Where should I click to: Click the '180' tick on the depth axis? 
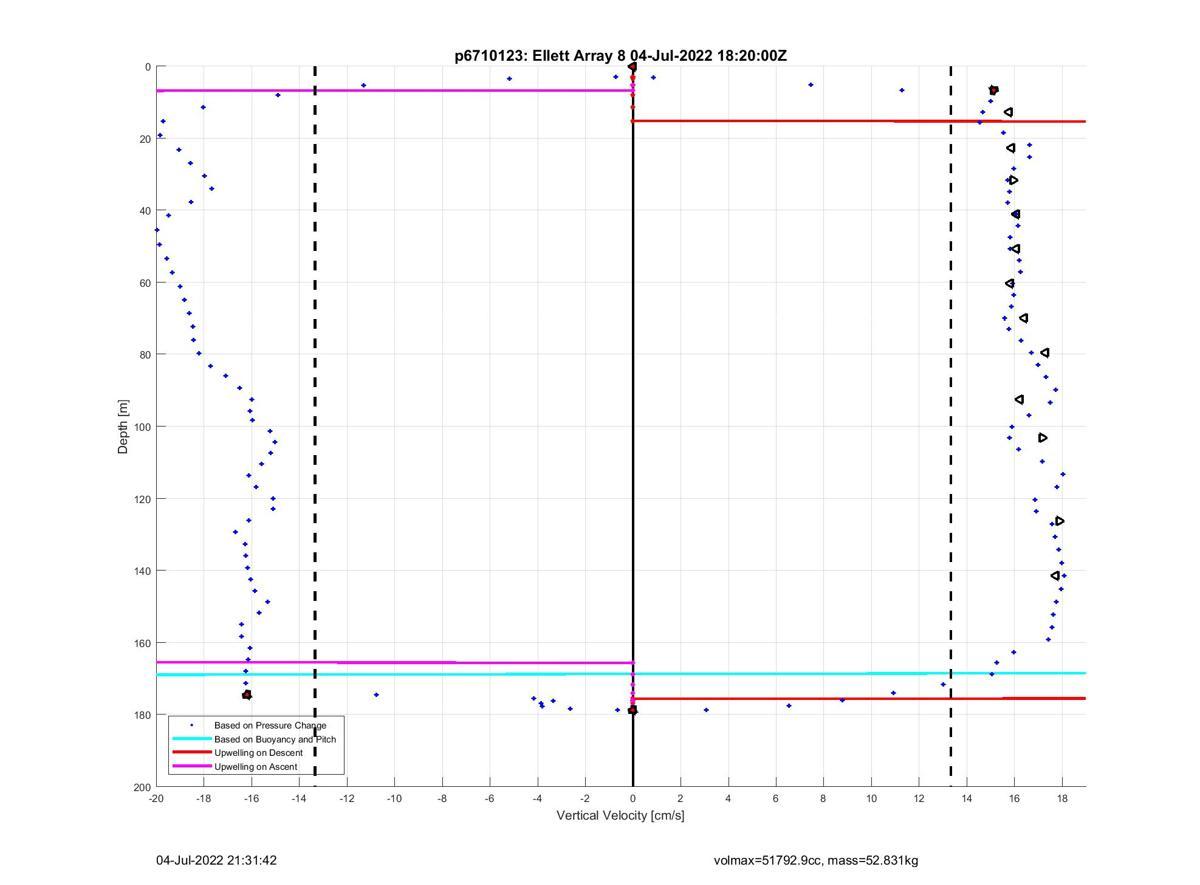click(141, 715)
